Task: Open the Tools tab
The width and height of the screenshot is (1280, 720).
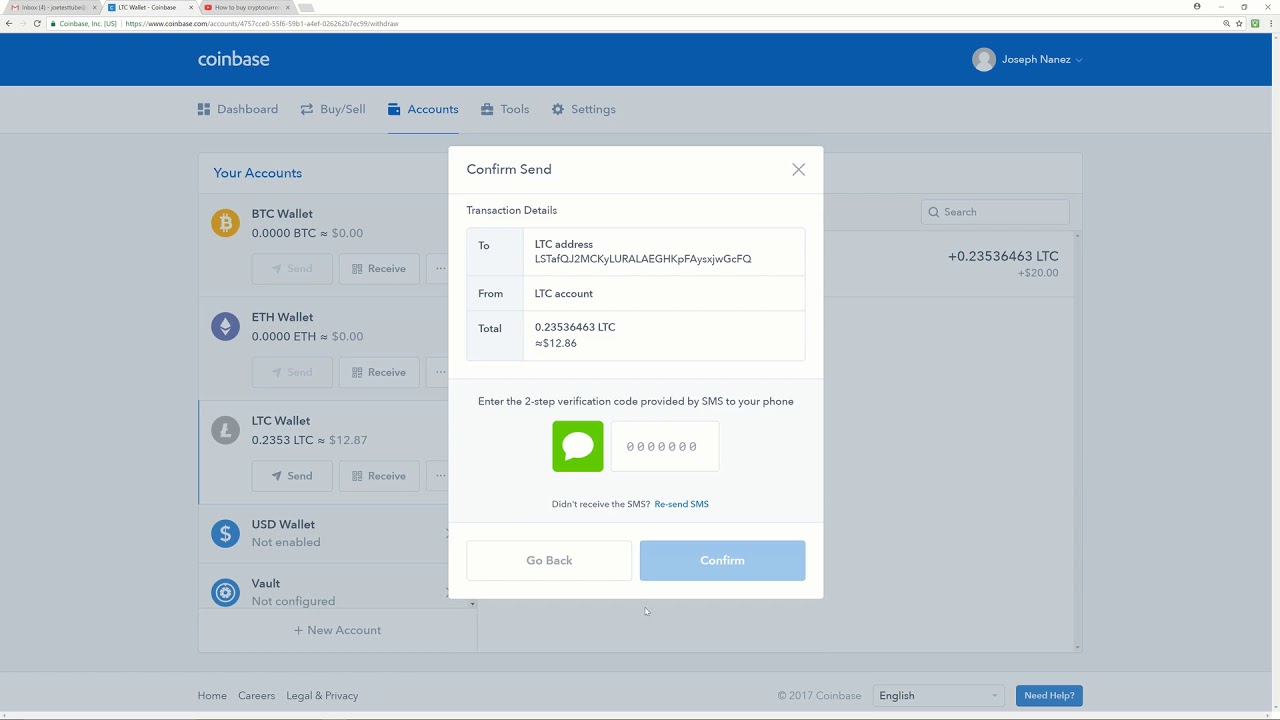Action: coord(505,109)
